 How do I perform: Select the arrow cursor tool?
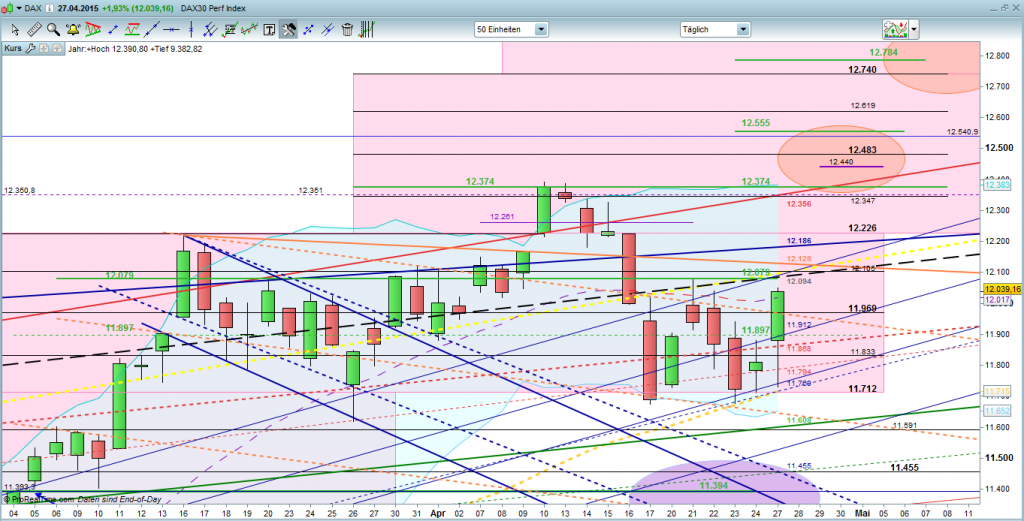click(14, 29)
